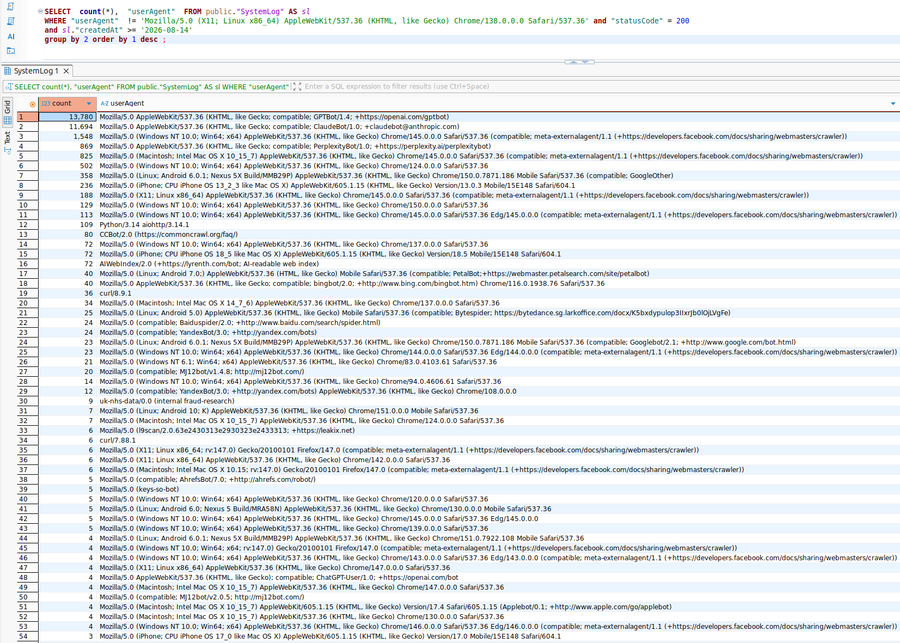Screen dimensions: 900x643
Task: Click the bingbot/2.0 userAgent cell
Action: [498, 283]
